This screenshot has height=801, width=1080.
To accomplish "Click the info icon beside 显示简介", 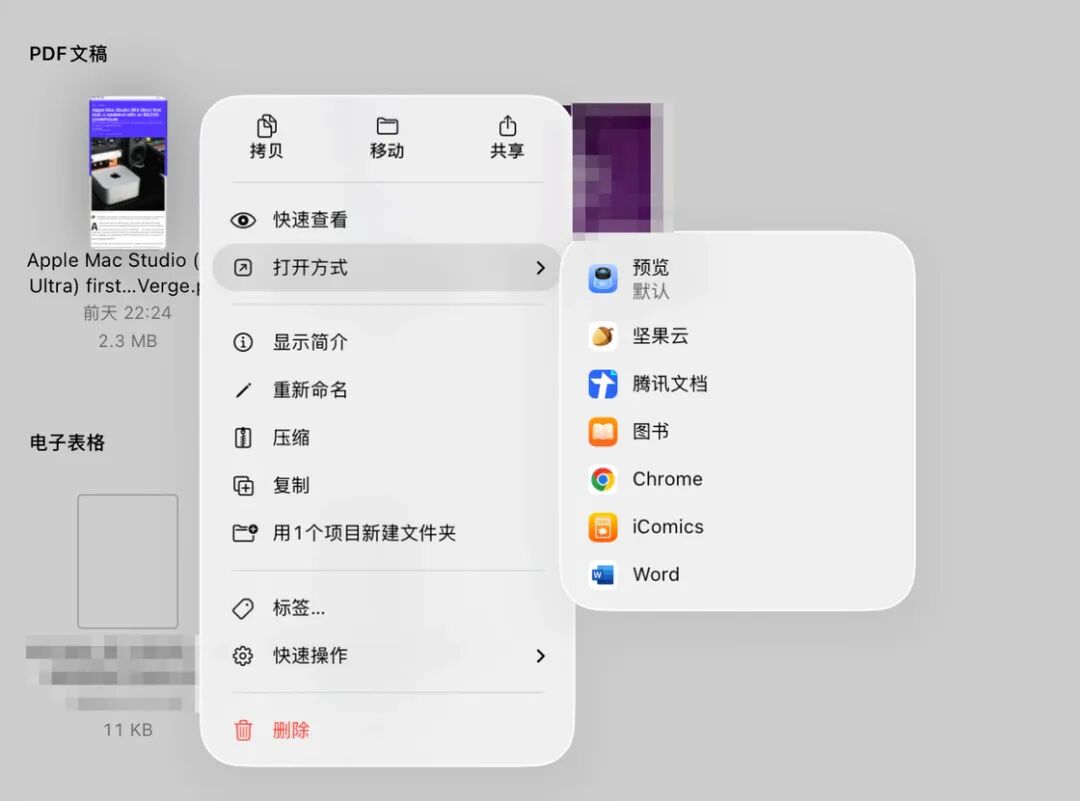I will tap(243, 342).
